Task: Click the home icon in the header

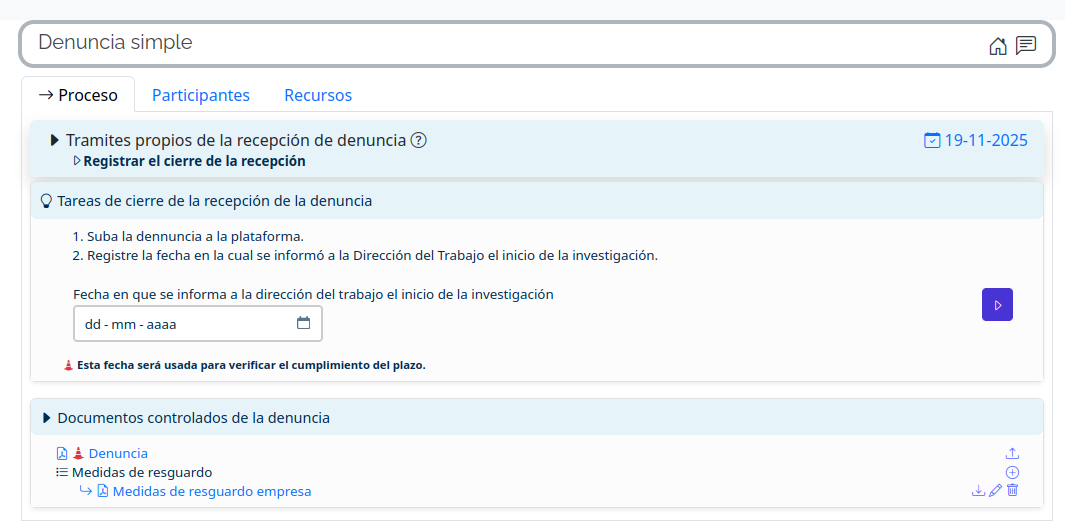Action: [x=997, y=45]
